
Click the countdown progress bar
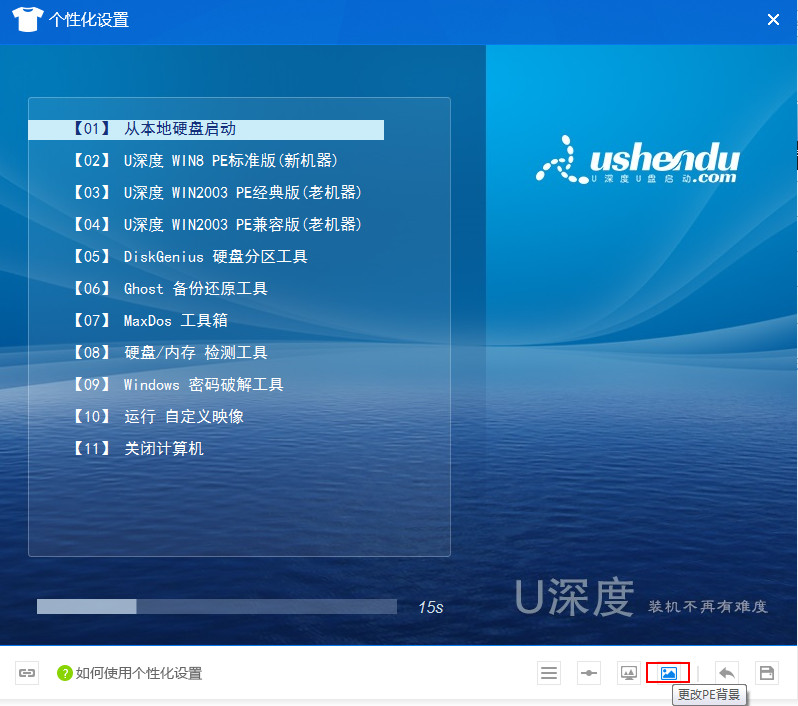click(216, 606)
